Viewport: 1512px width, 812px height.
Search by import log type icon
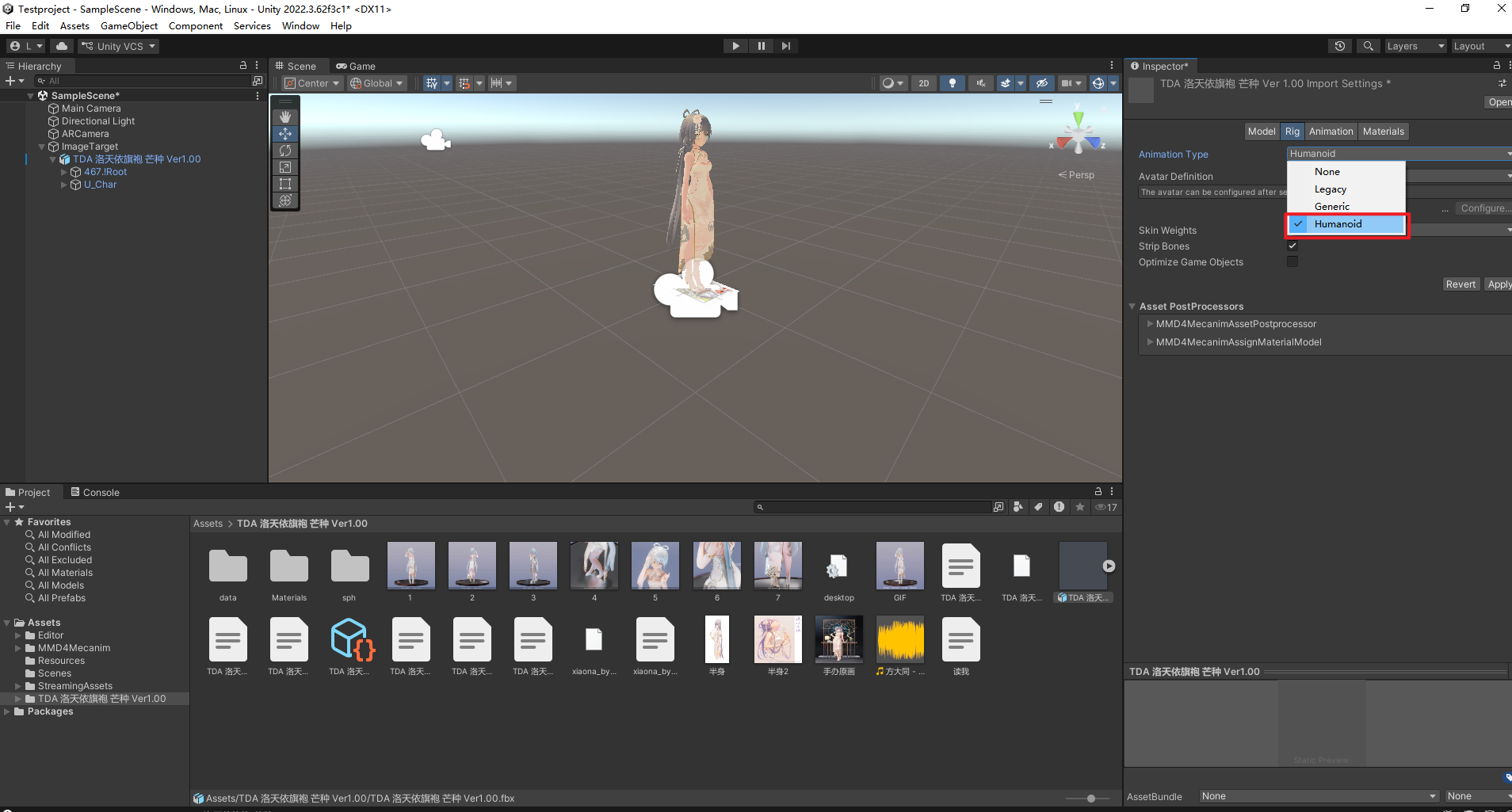(1059, 507)
